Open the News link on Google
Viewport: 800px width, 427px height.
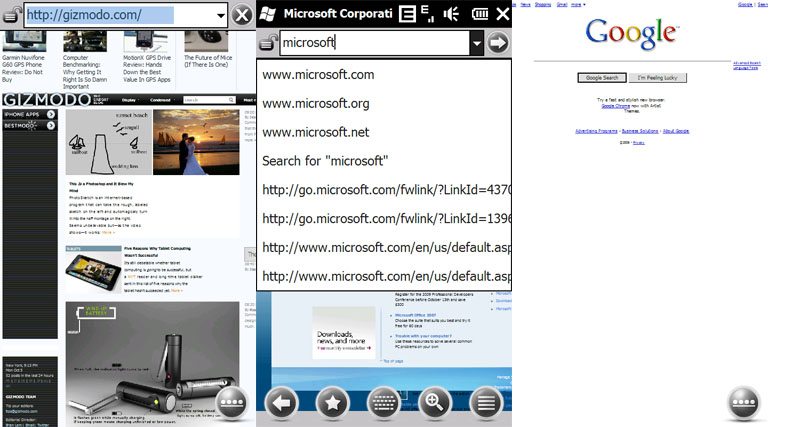pyautogui.click(x=526, y=5)
